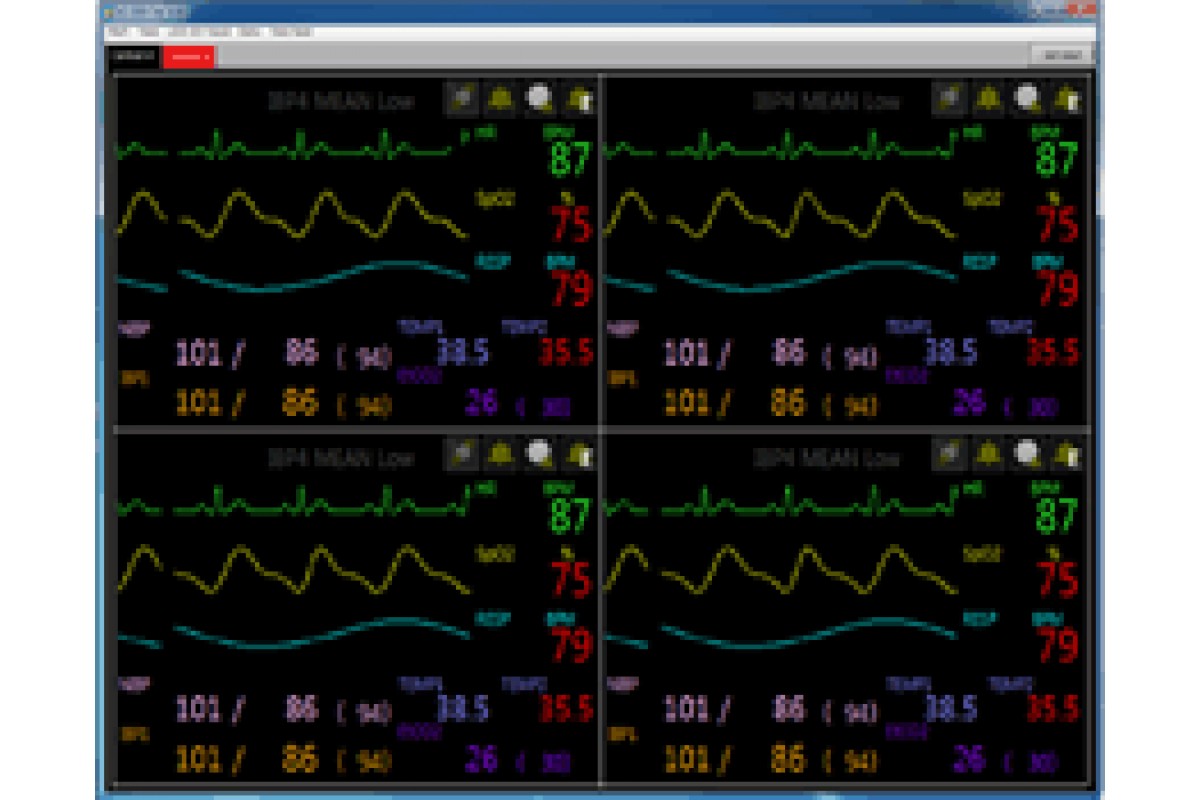Click red respiration value 79 in top-right panel
This screenshot has width=1200, height=800.
click(x=1058, y=288)
